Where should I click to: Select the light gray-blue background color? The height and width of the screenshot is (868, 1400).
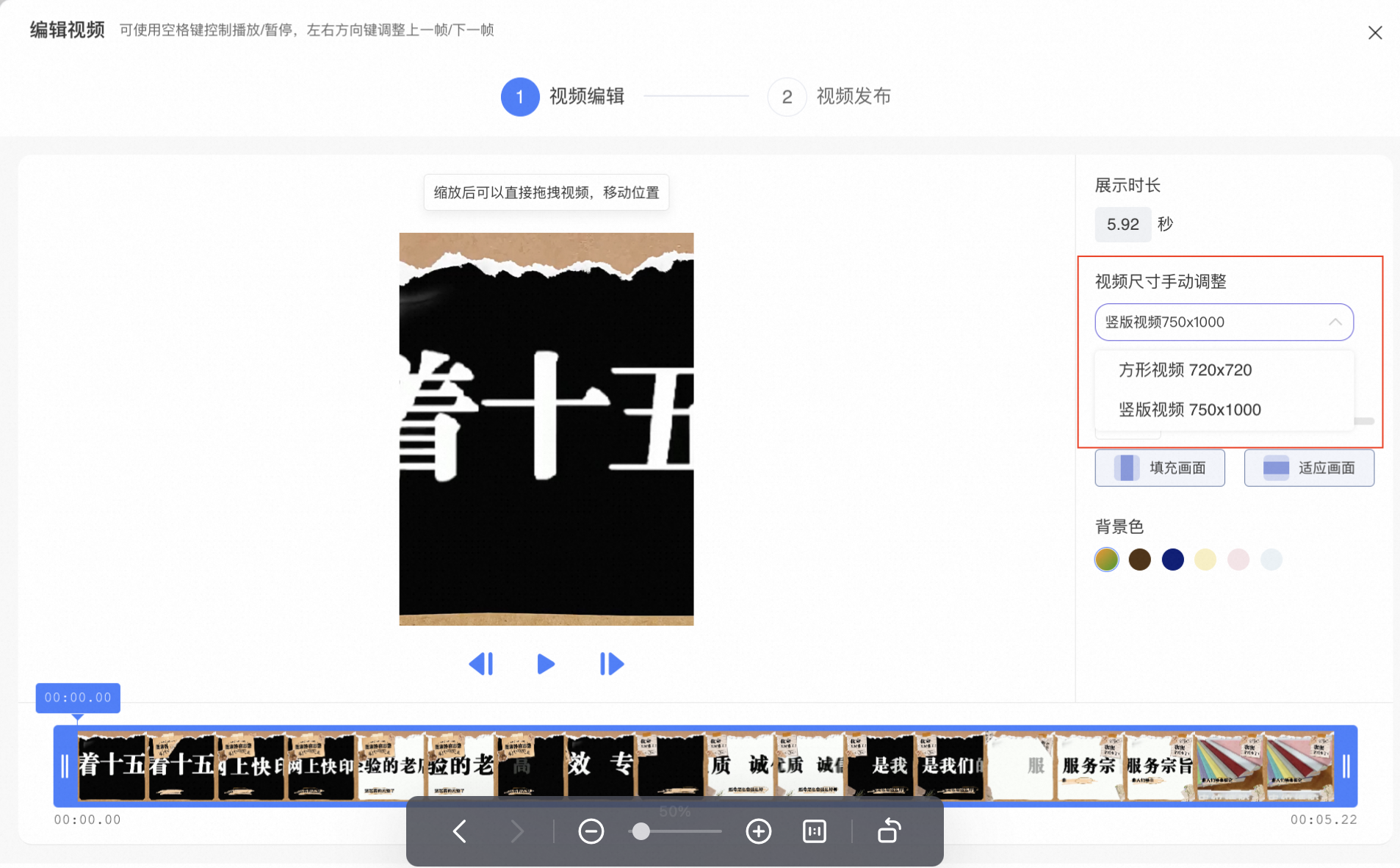click(x=1271, y=560)
